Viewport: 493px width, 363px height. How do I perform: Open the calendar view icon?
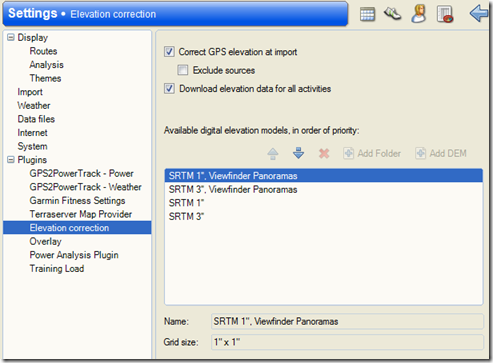tap(367, 14)
